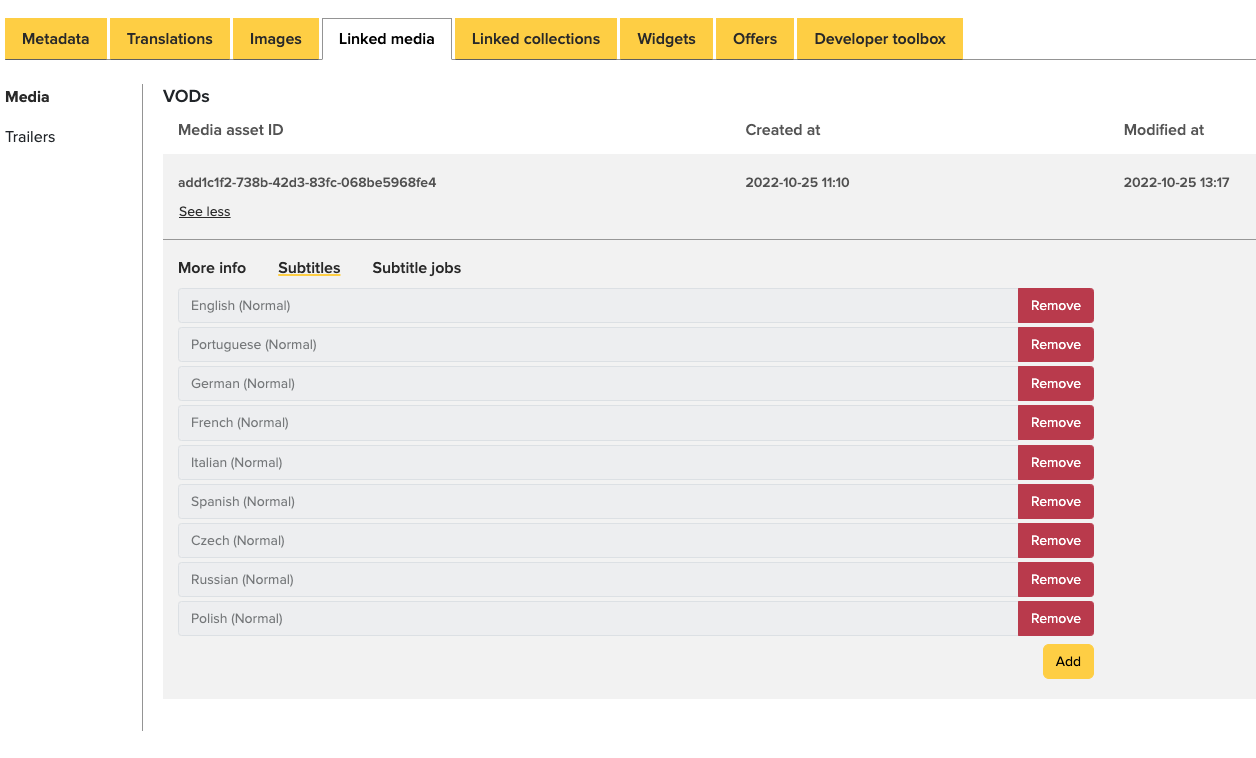Open the Images tab
Viewport: 1256px width, 758px height.
pyautogui.click(x=276, y=39)
